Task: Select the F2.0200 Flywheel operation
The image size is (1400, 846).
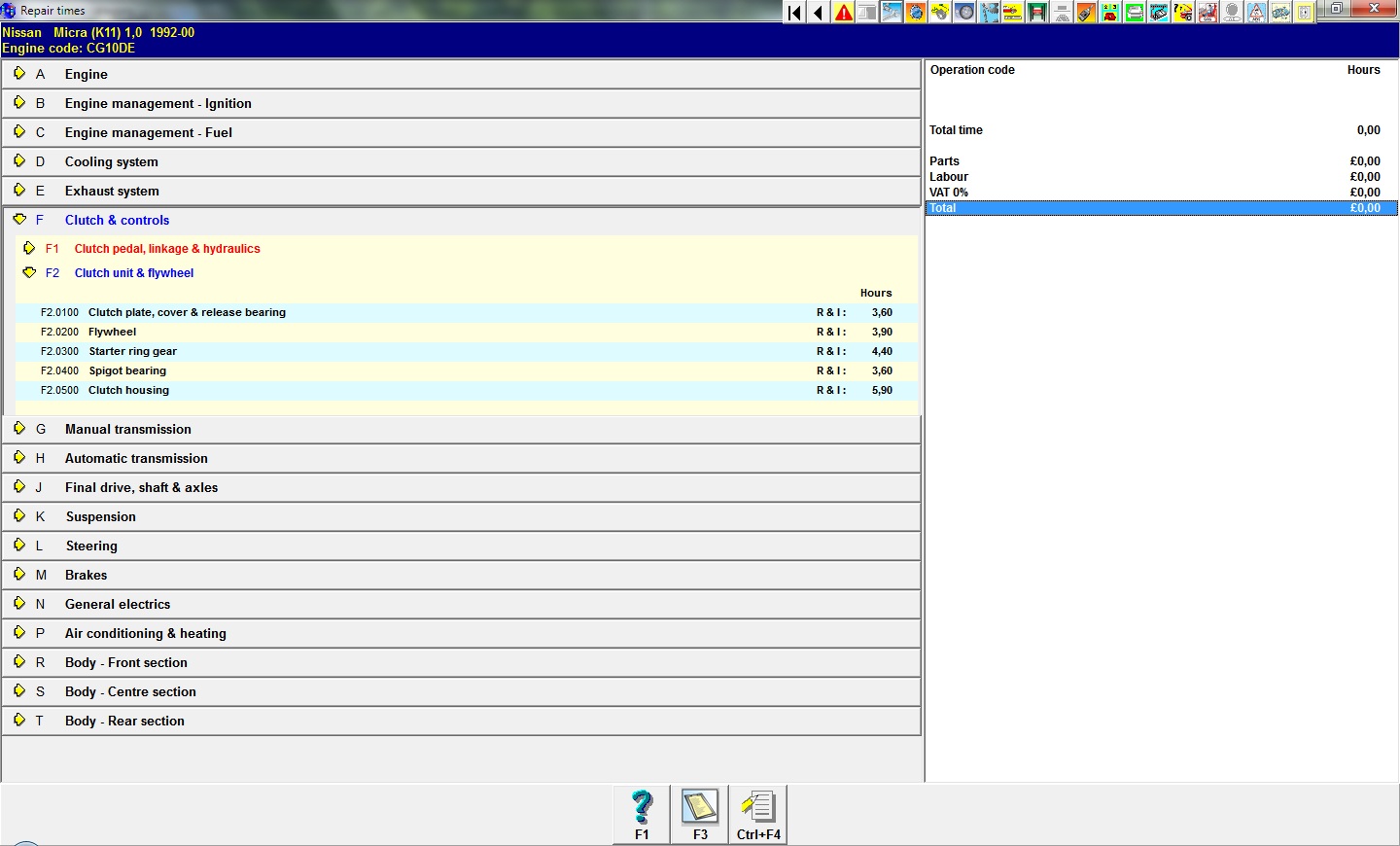Action: [467, 332]
